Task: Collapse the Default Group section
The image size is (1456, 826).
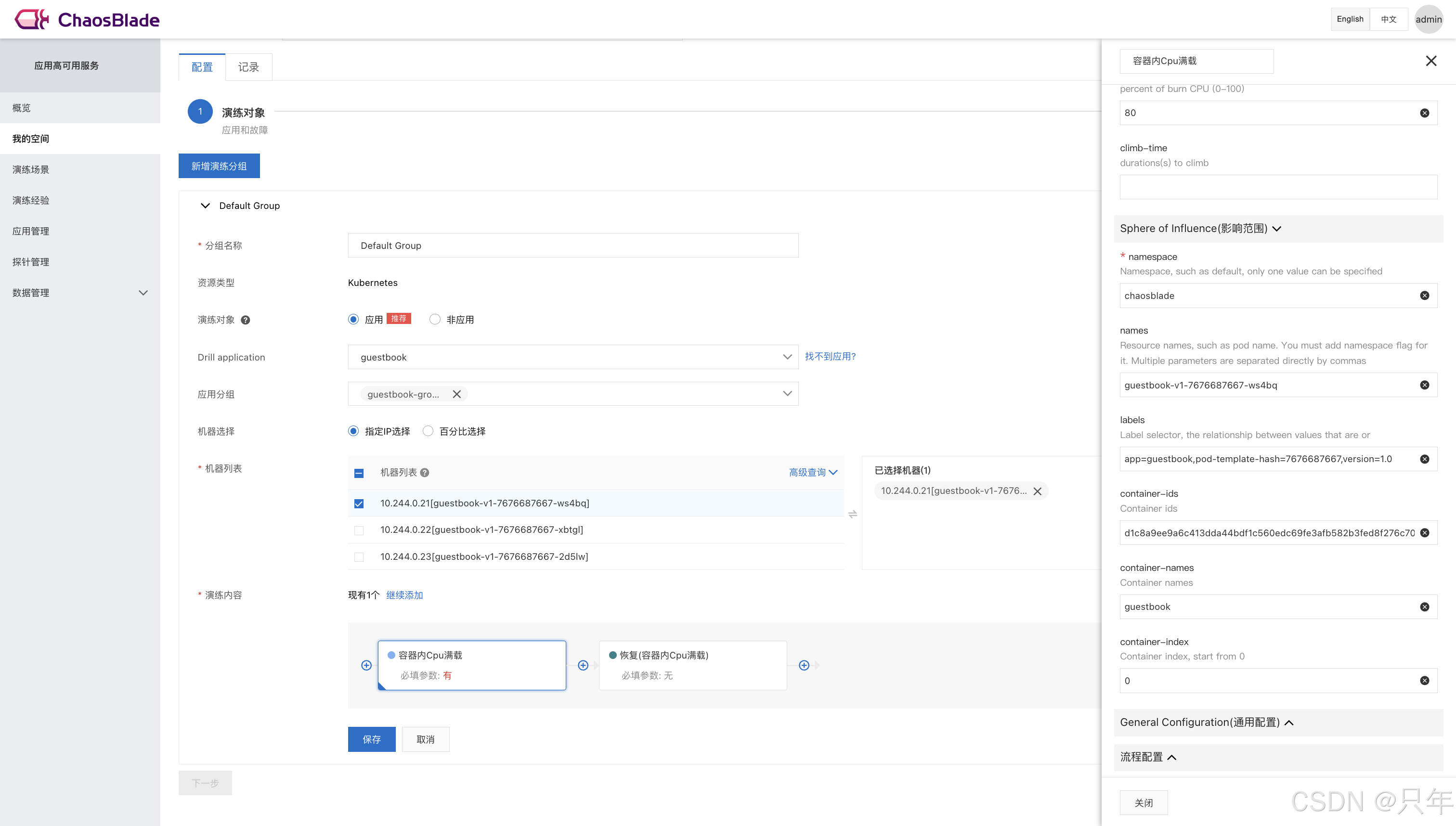Action: pyautogui.click(x=206, y=206)
